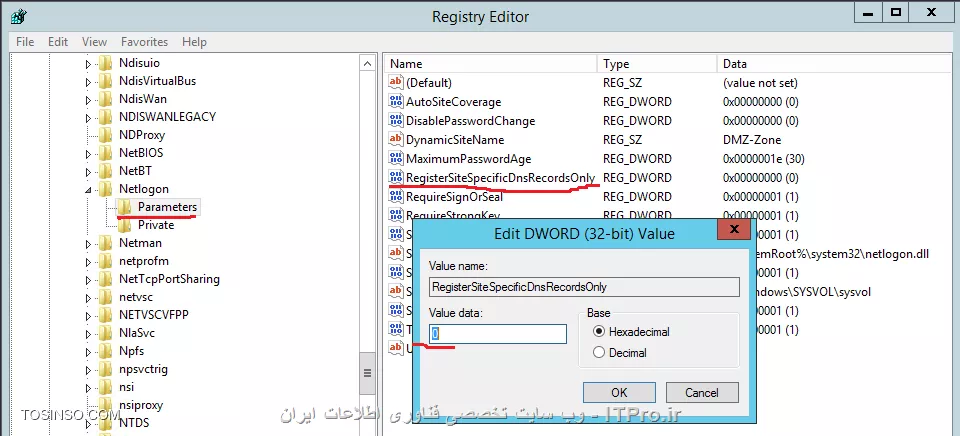Viewport: 960px width, 436px height.
Task: Expand the NdisVirtualBus tree node arrow
Action: point(88,81)
